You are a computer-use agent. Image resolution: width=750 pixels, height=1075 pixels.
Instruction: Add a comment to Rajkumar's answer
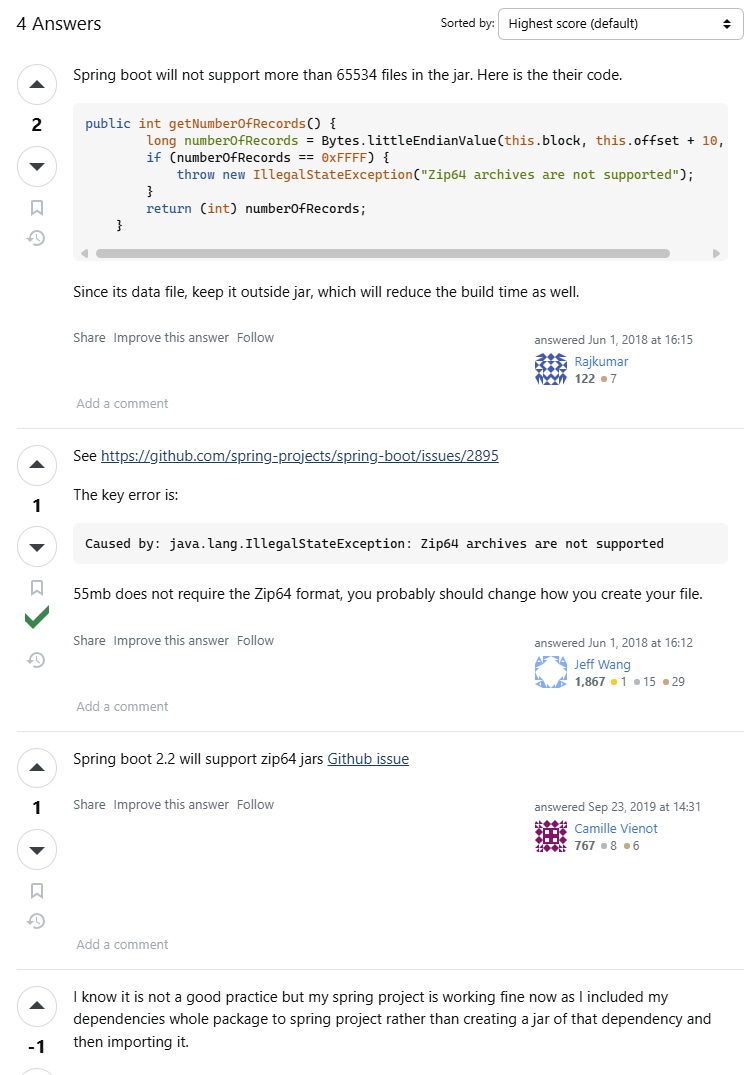pyautogui.click(x=122, y=403)
